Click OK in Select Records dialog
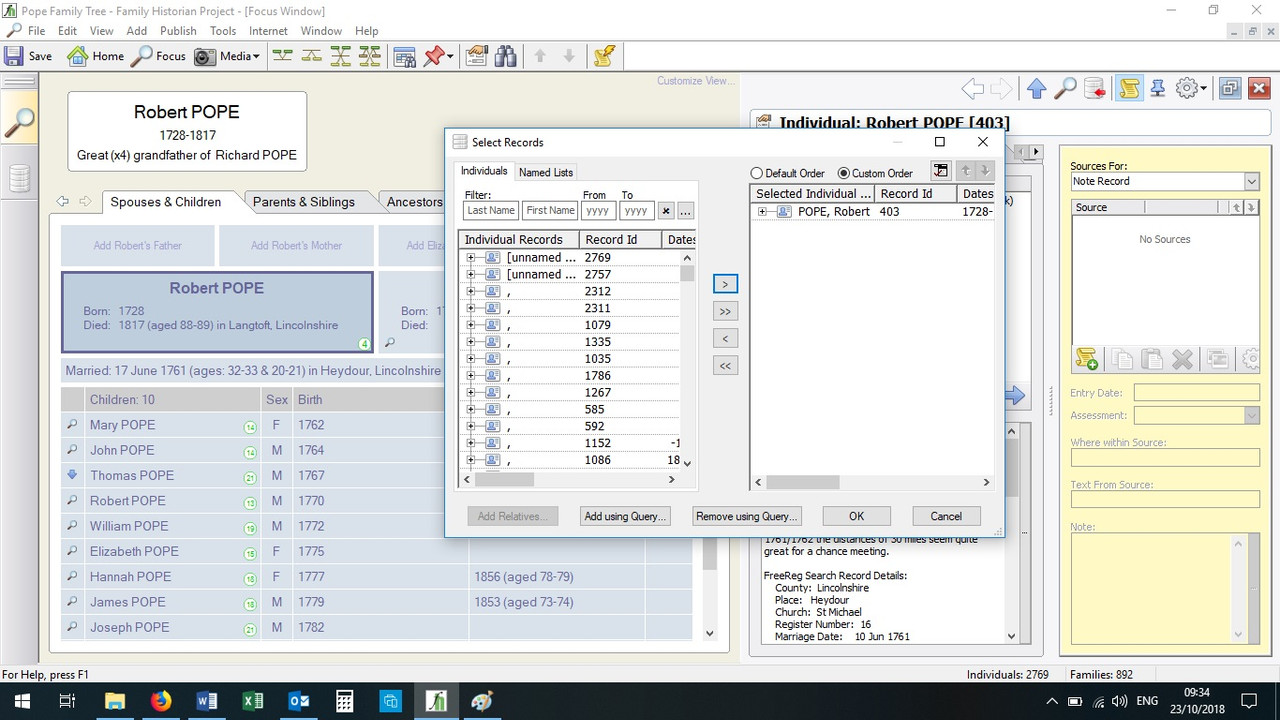The height and width of the screenshot is (720, 1280). click(x=856, y=516)
